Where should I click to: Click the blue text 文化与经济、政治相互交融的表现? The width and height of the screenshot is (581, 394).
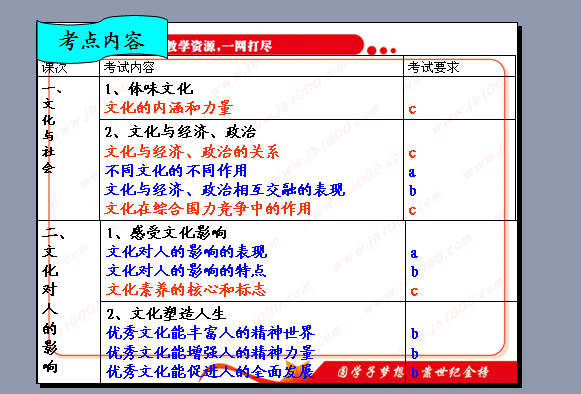[225, 190]
